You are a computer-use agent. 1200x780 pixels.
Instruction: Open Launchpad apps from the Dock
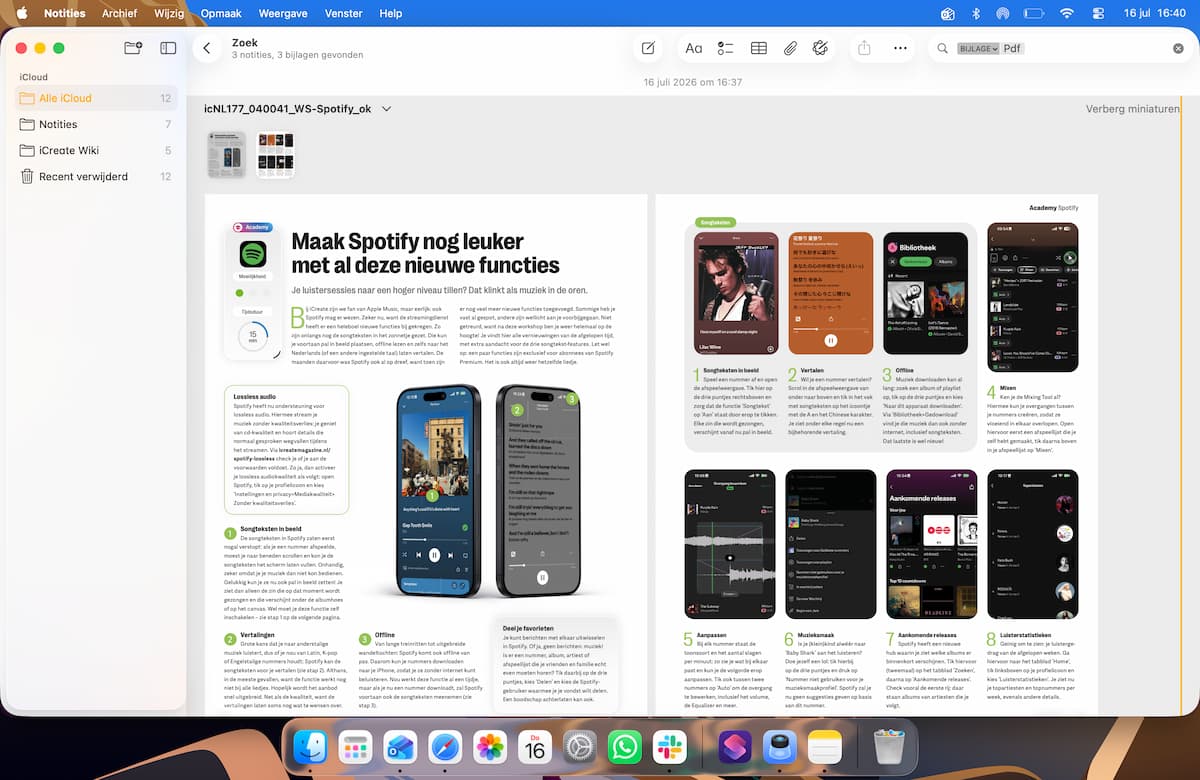pos(355,747)
